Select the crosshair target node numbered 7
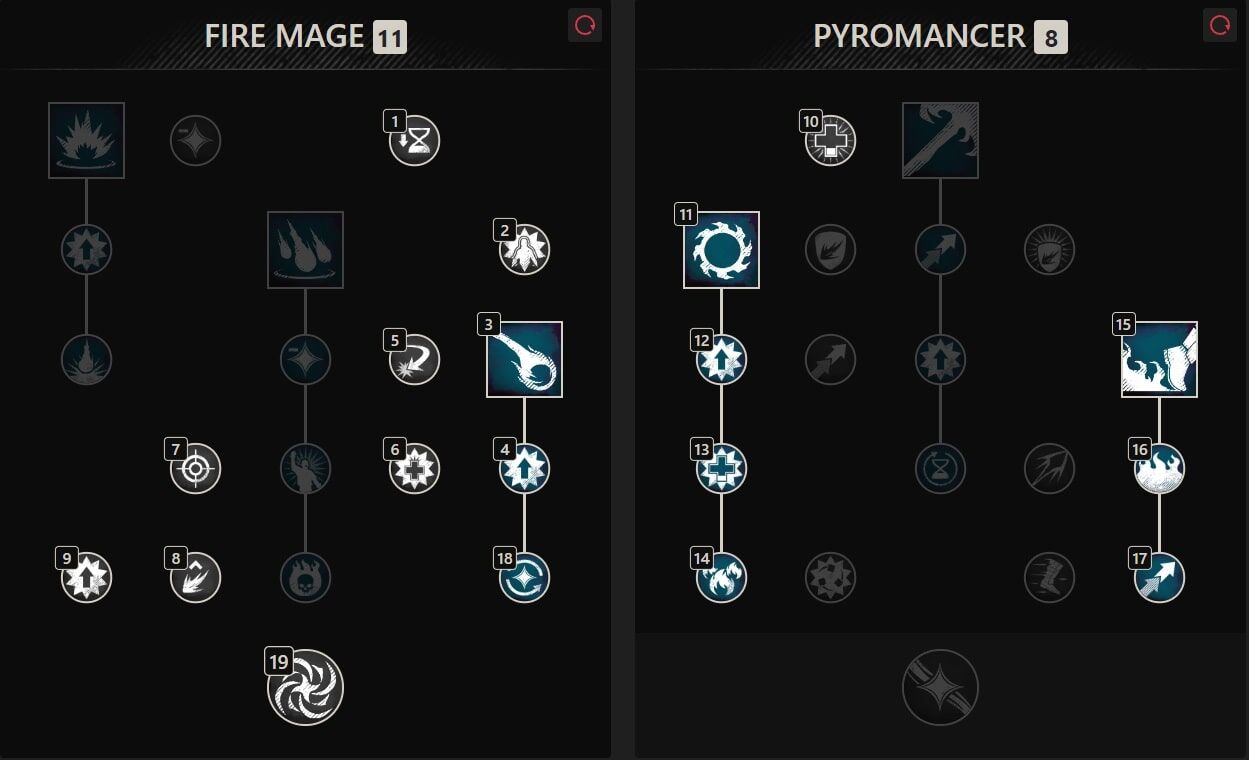 pyautogui.click(x=196, y=469)
